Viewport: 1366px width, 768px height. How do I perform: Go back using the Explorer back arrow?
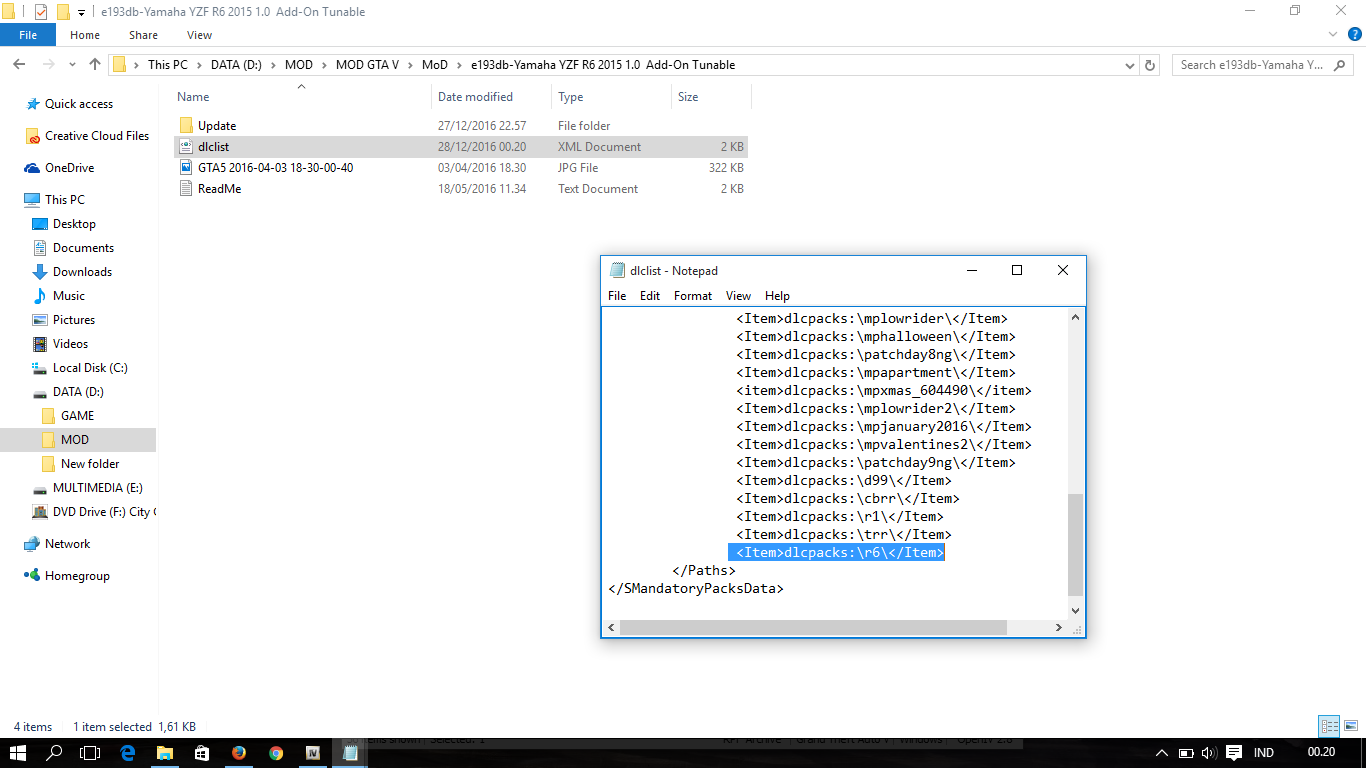point(18,65)
